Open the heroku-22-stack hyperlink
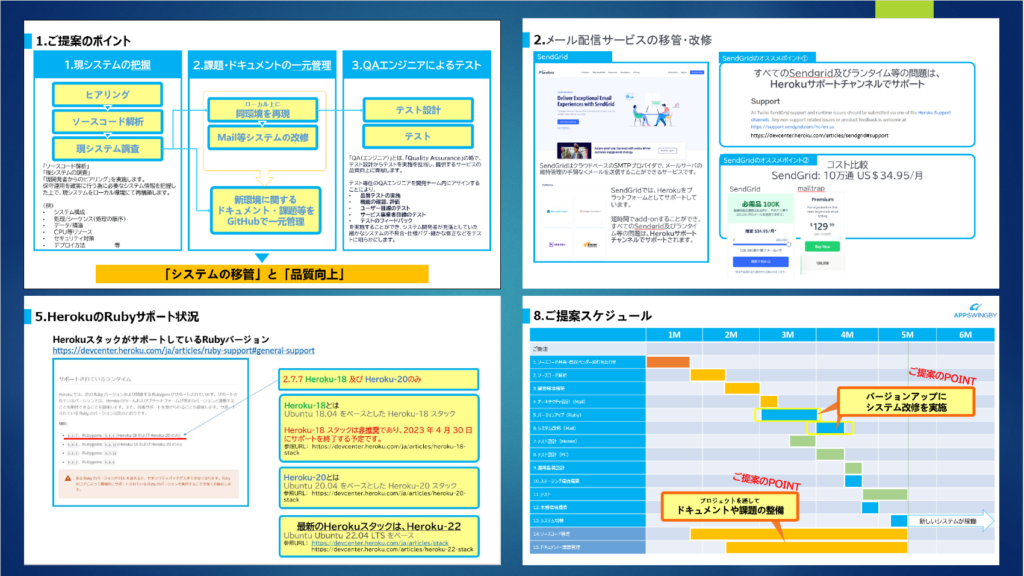Image resolution: width=1024 pixels, height=576 pixels. pyautogui.click(x=395, y=547)
